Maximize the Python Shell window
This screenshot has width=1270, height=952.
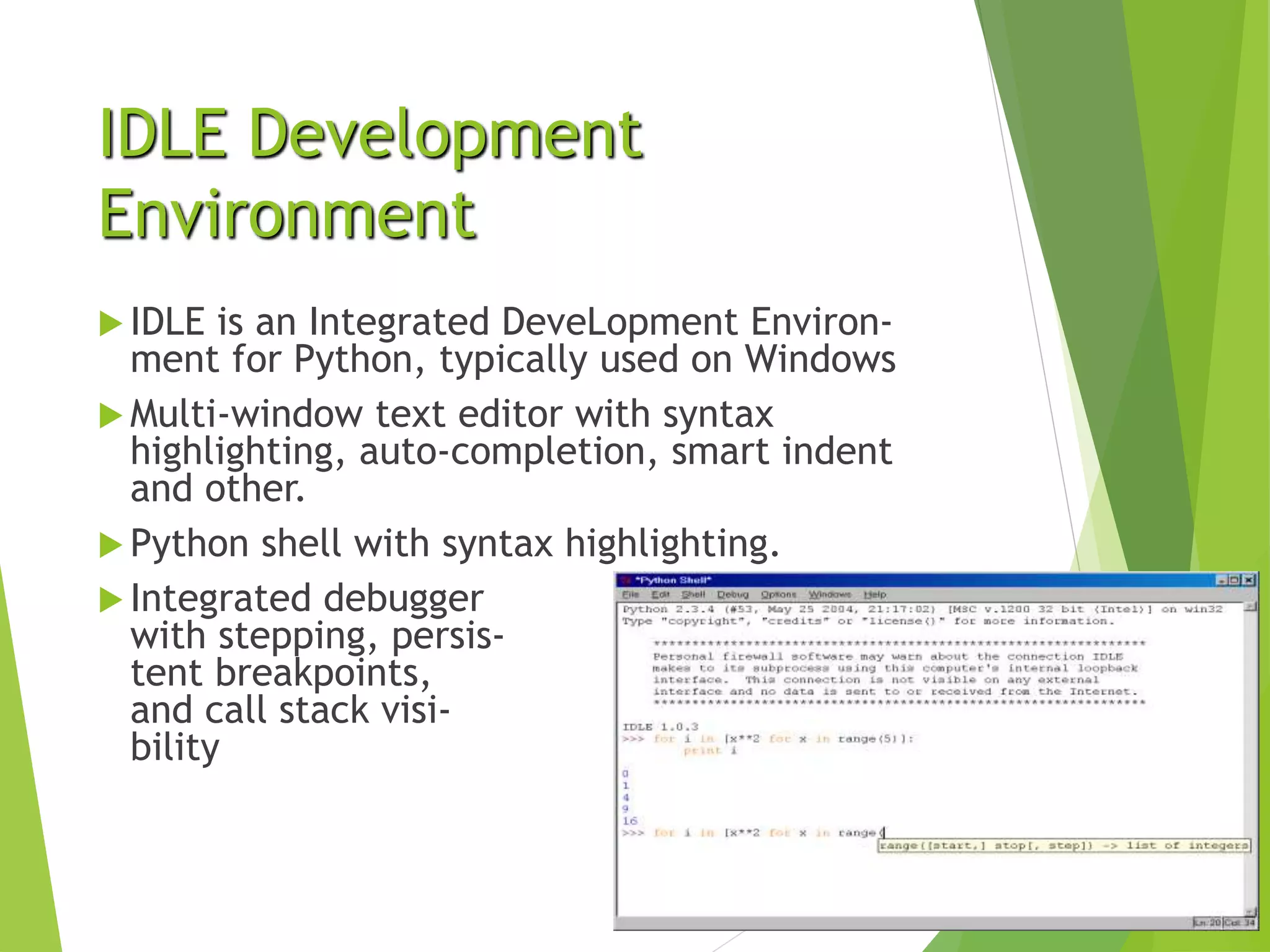[1235, 580]
